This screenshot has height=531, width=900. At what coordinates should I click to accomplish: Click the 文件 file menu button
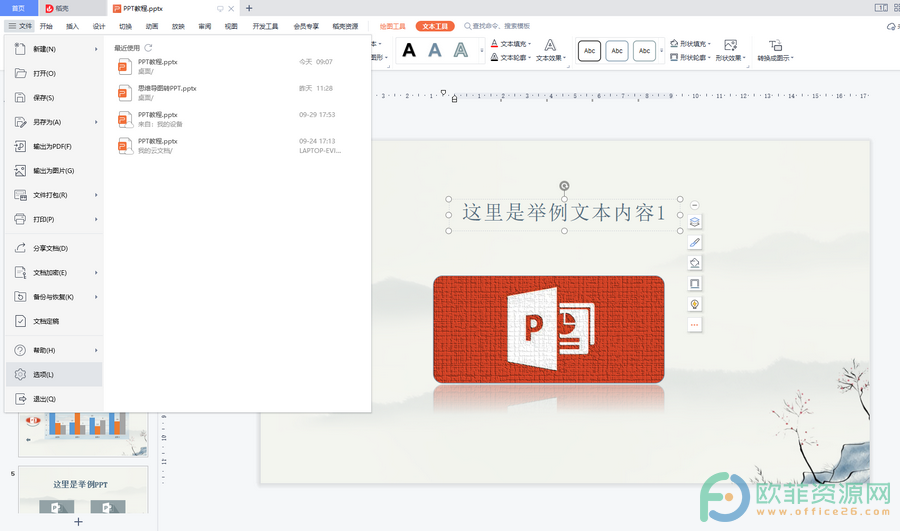coord(20,26)
